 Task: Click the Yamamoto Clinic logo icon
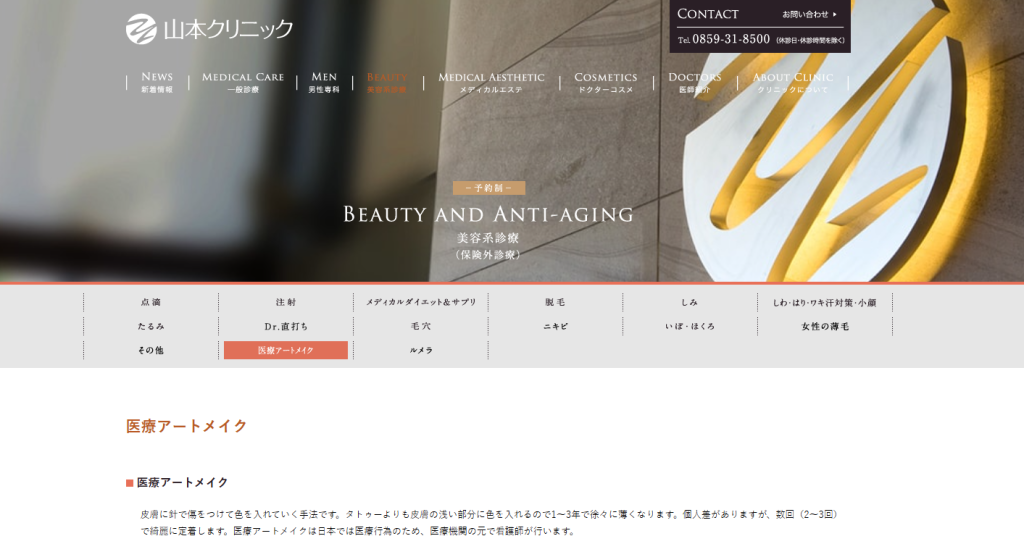[141, 29]
